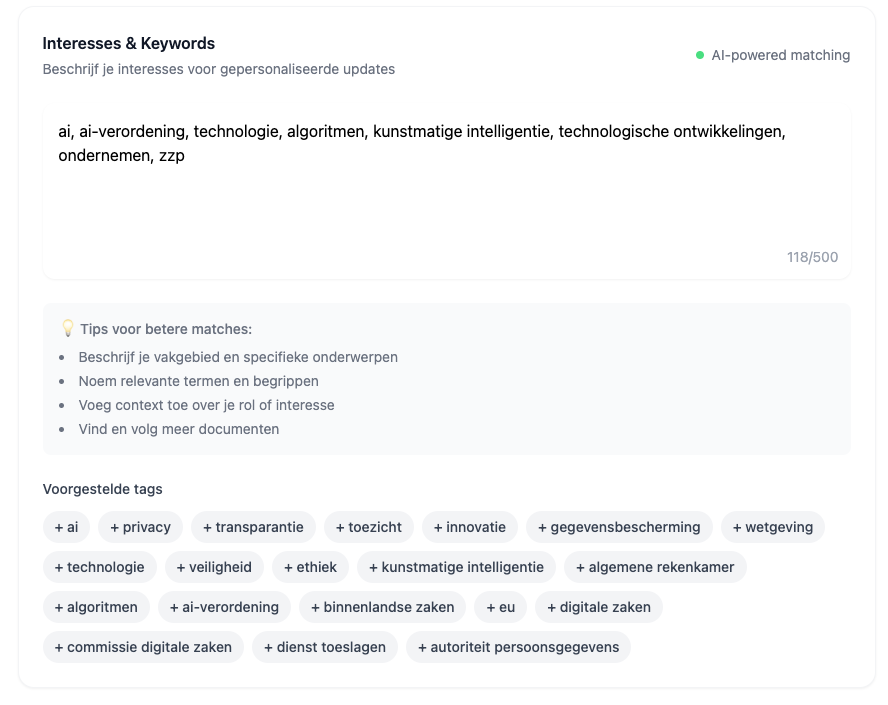Click the plus icon on the "innovatie" tag
Image resolution: width=888 pixels, height=705 pixels.
(x=436, y=527)
